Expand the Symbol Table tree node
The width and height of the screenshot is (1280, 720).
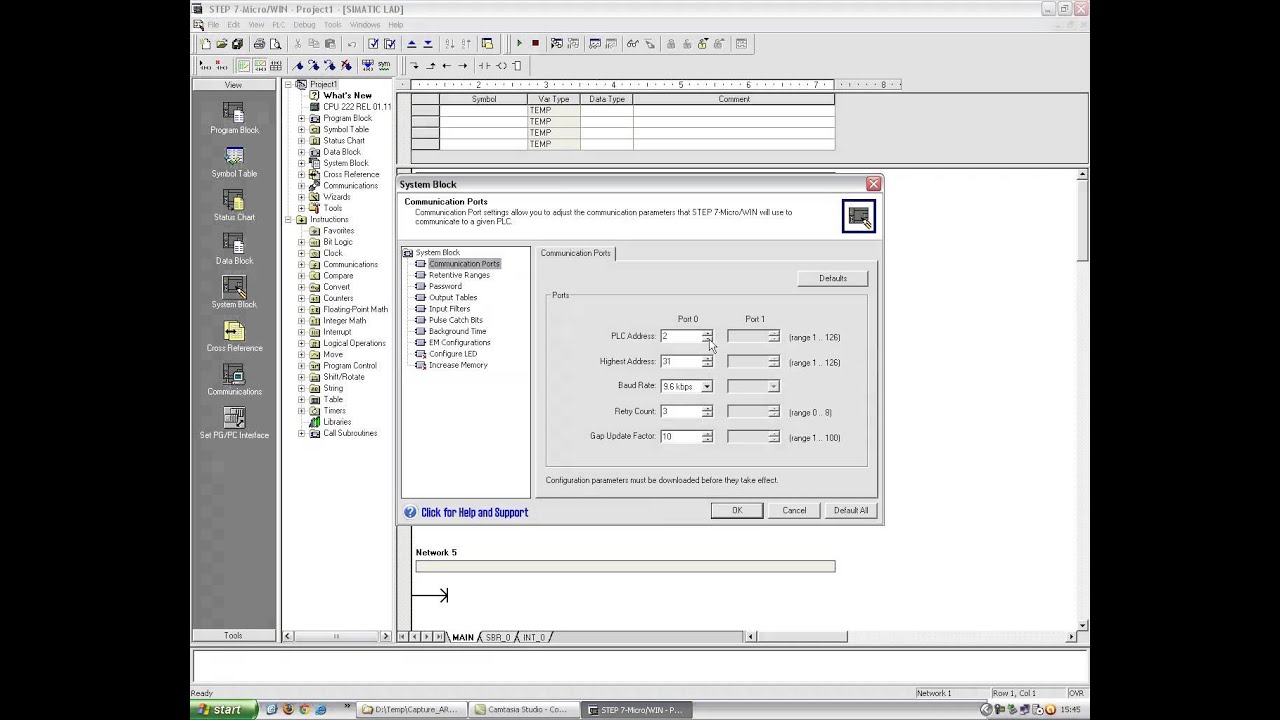point(302,129)
